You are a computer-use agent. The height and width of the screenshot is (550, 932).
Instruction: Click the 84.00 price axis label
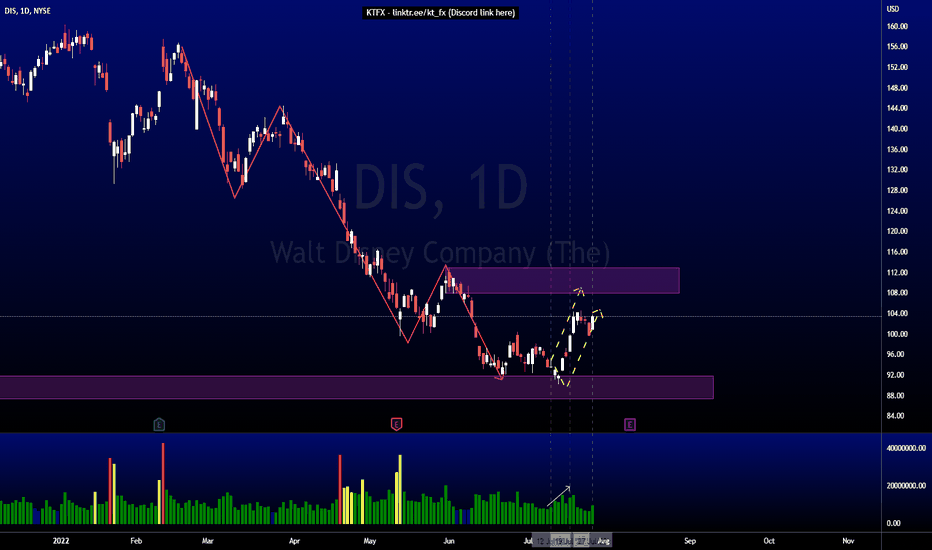pos(895,416)
